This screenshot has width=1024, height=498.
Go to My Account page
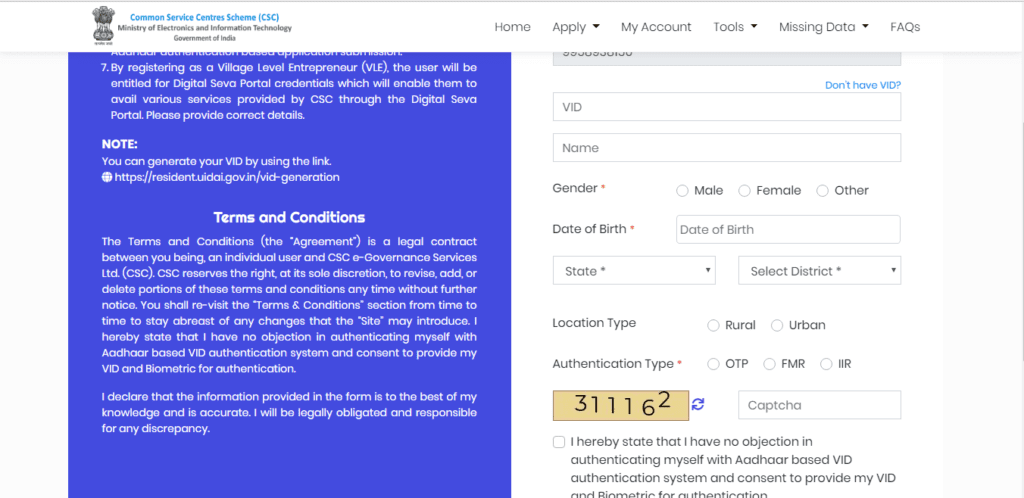pyautogui.click(x=656, y=27)
